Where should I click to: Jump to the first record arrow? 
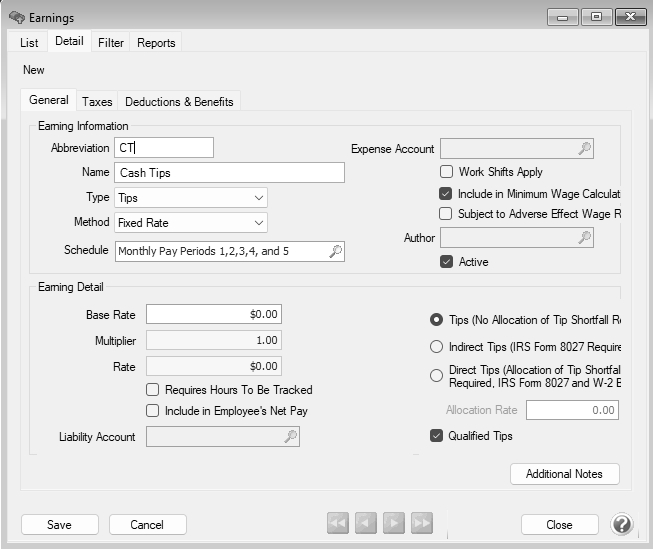click(x=338, y=524)
